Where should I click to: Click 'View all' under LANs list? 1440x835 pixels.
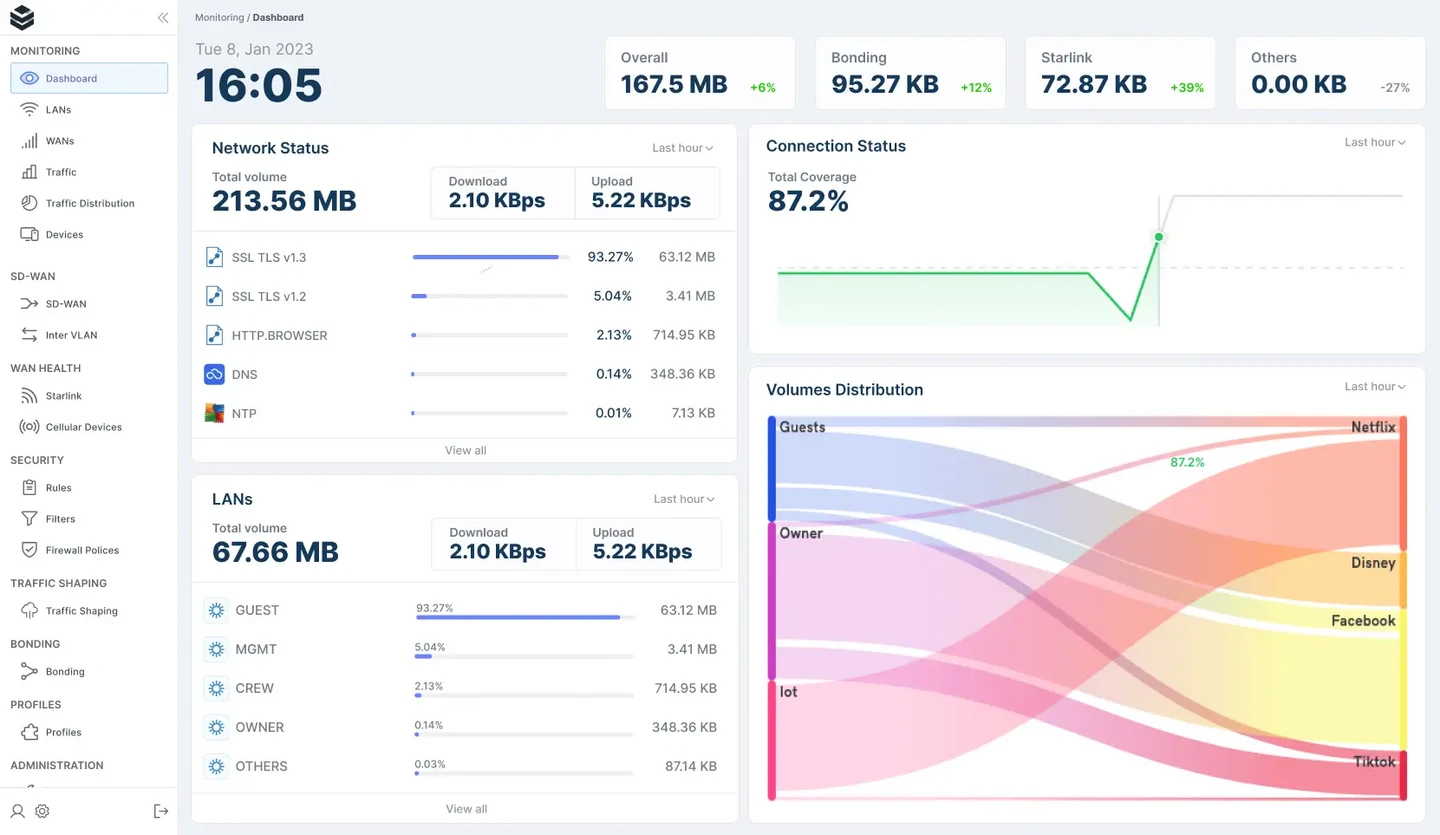point(466,809)
